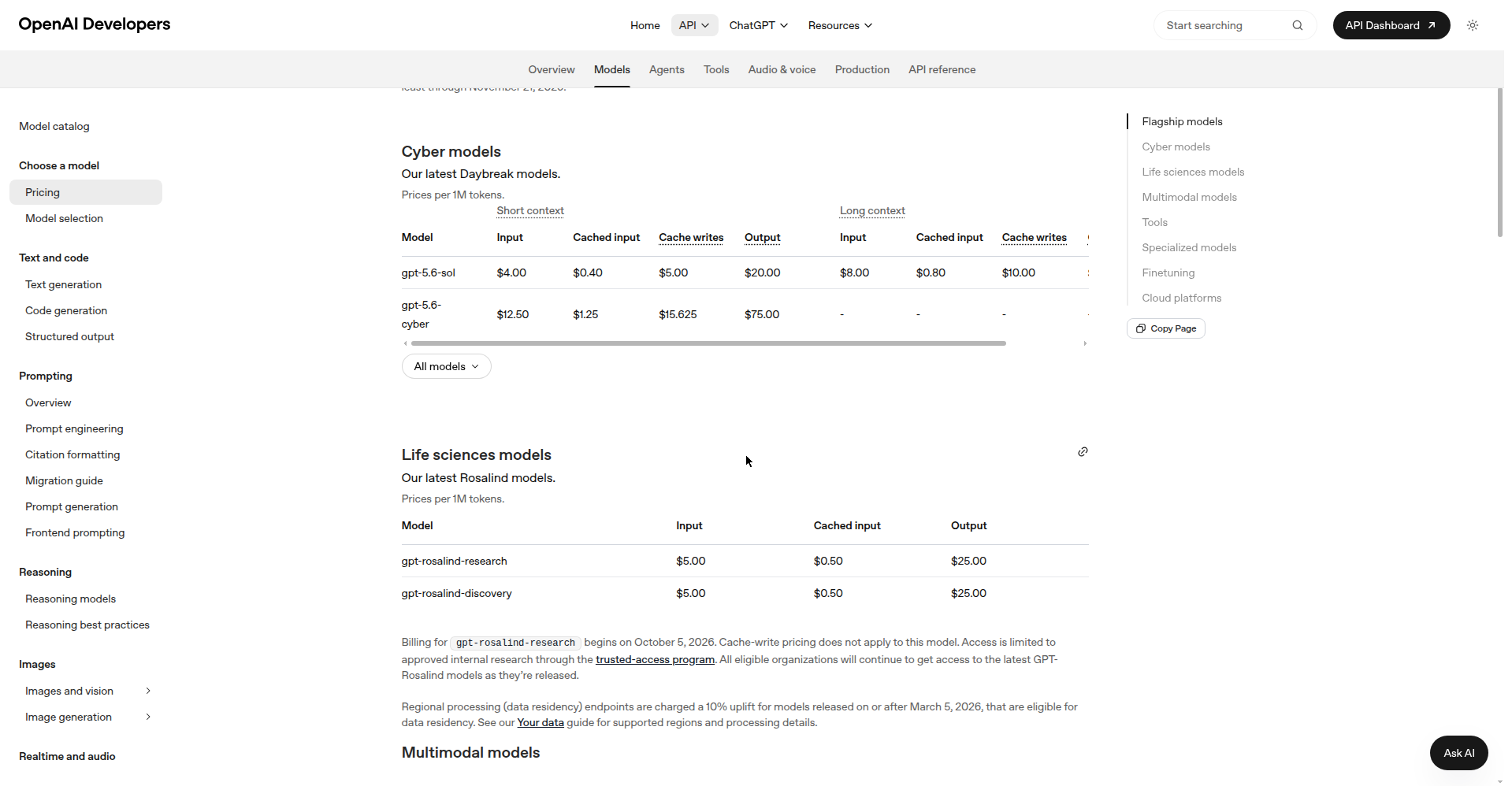Image resolution: width=1512 pixels, height=786 pixels.
Task: Click the Cyber models horizontal scrollbar
Action: coord(708,343)
